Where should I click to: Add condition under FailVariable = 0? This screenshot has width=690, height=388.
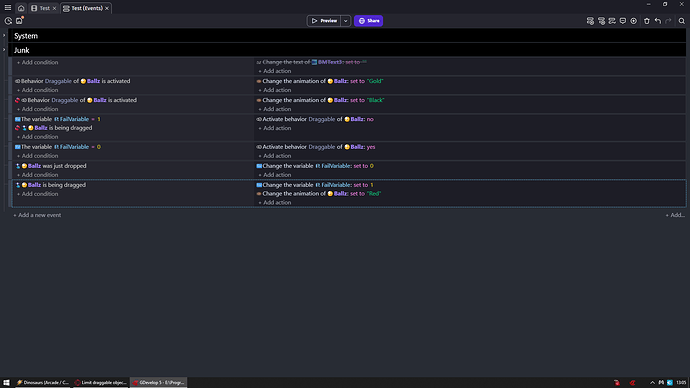37,156
